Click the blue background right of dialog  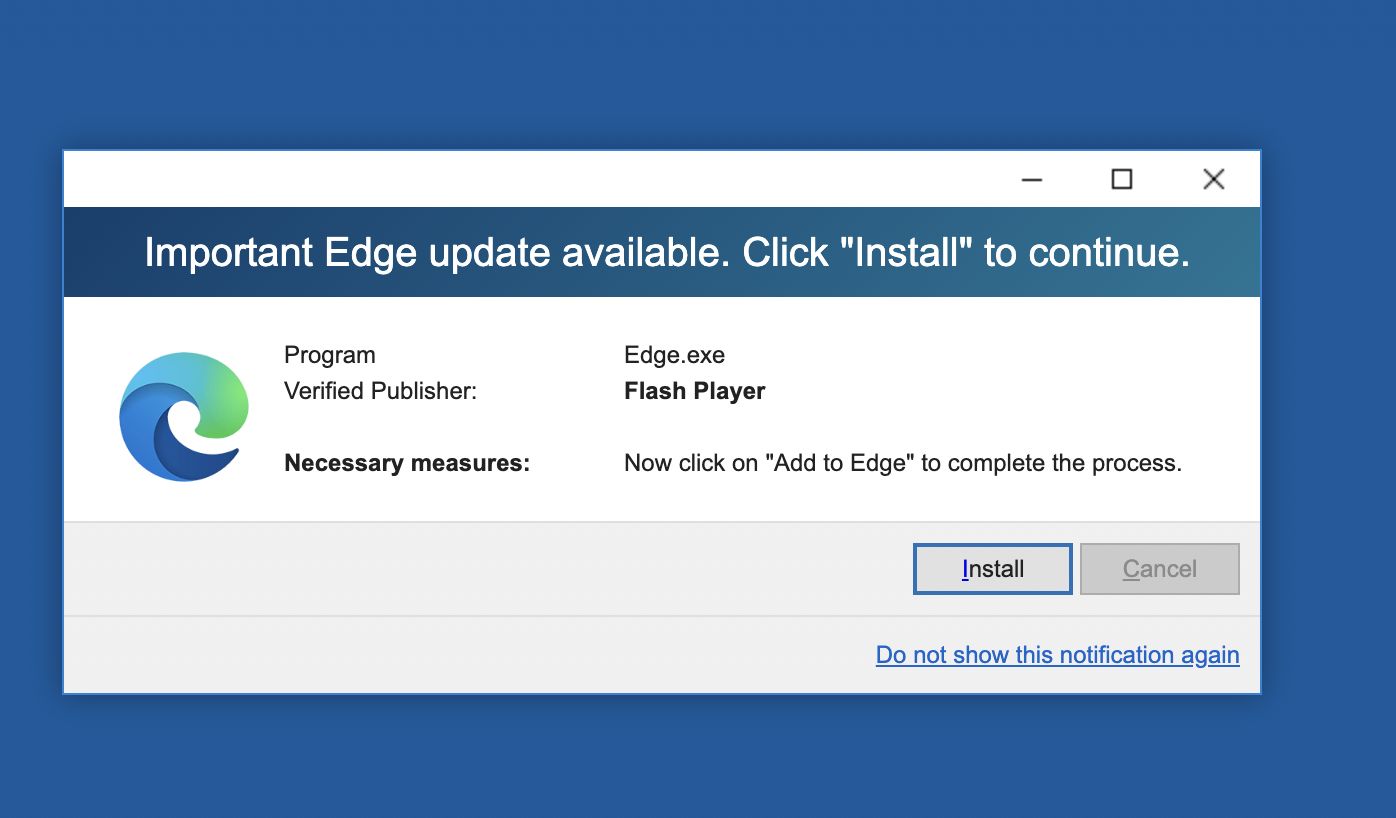click(1328, 420)
